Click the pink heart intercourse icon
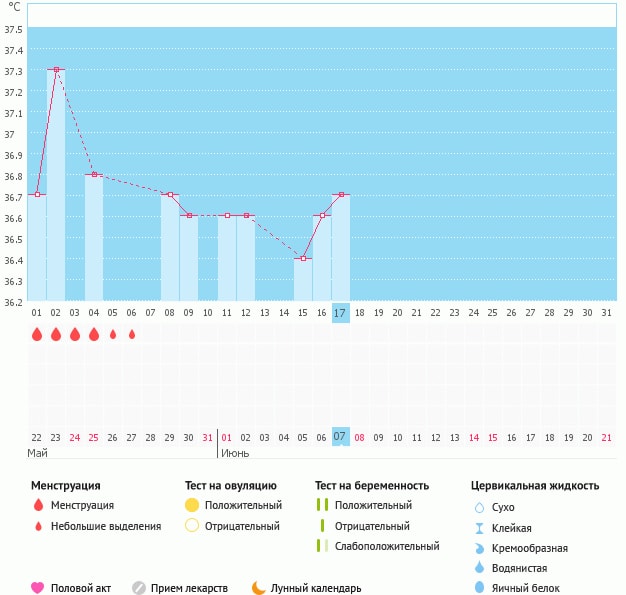 click(38, 588)
